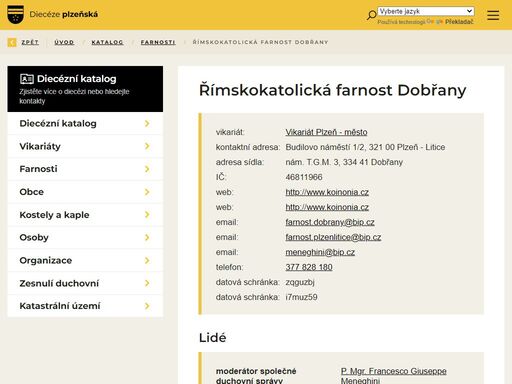
Task: Click the Překladač translator link
Action: (459, 22)
